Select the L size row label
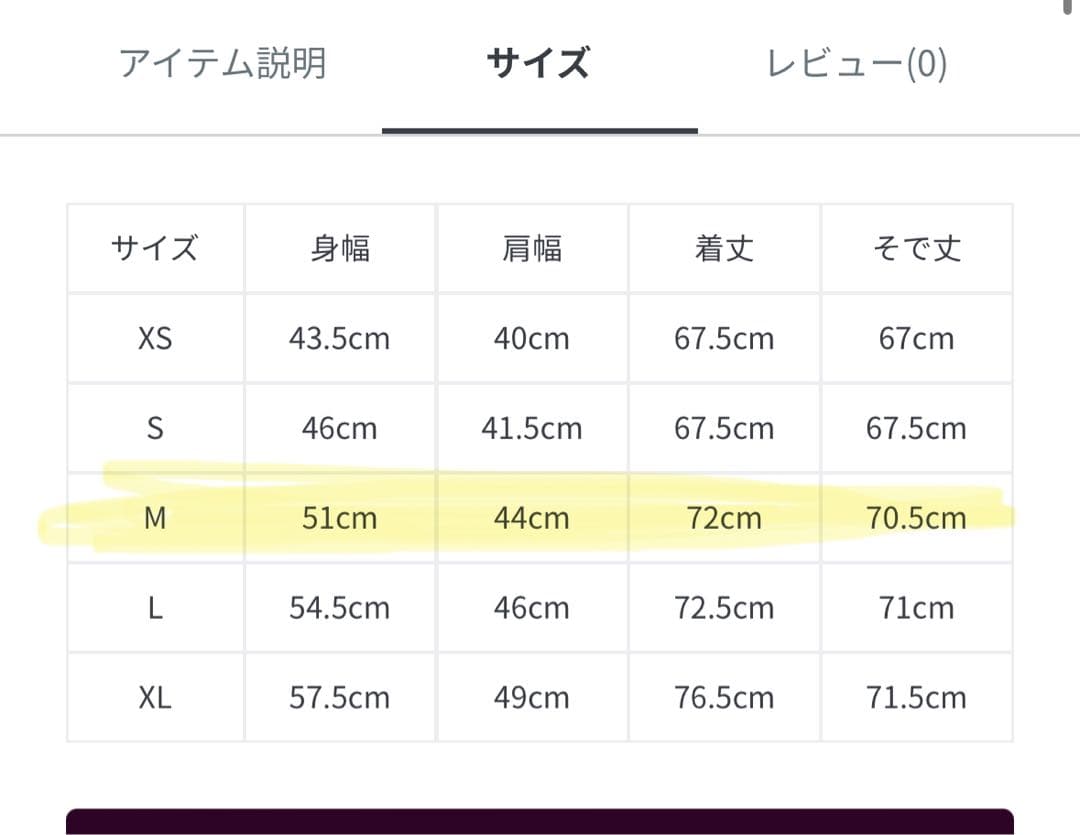Viewport: 1080px width, 835px height. 155,608
